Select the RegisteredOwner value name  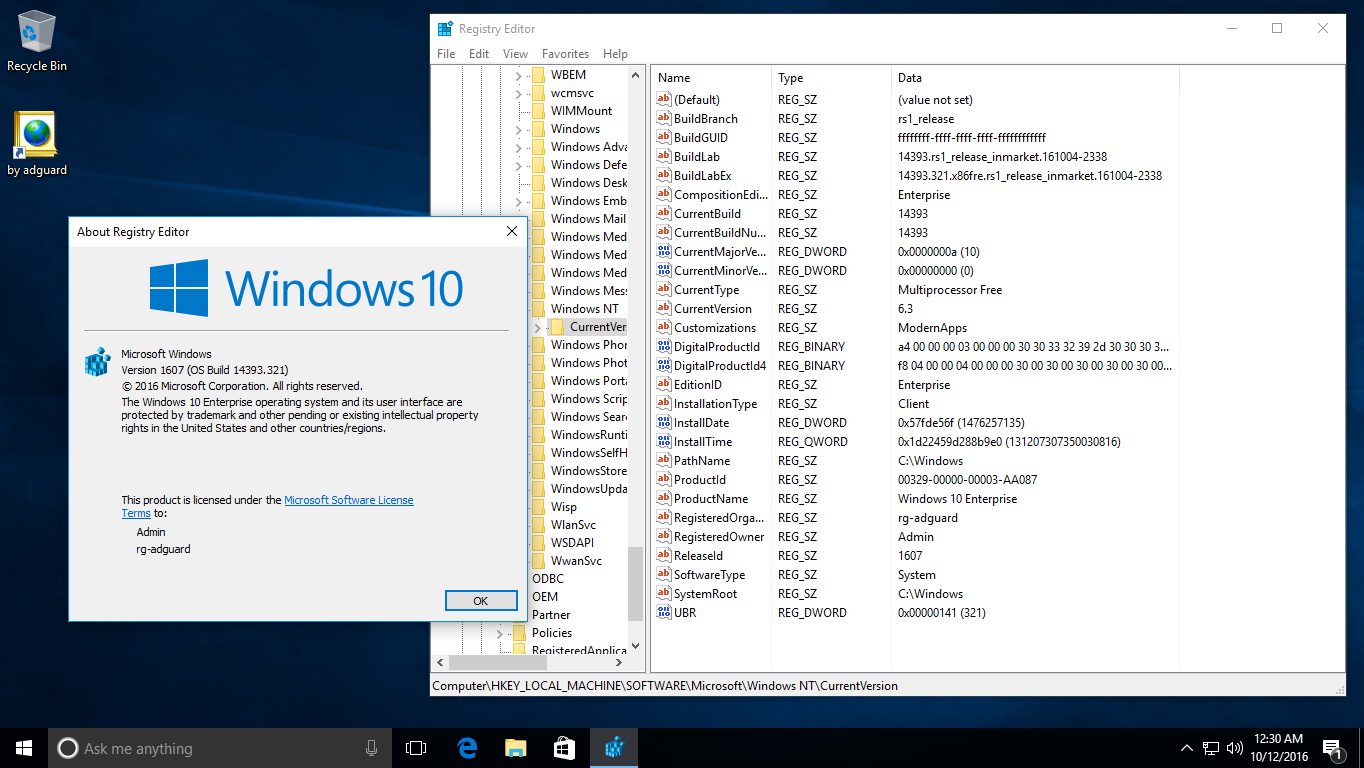pos(719,536)
